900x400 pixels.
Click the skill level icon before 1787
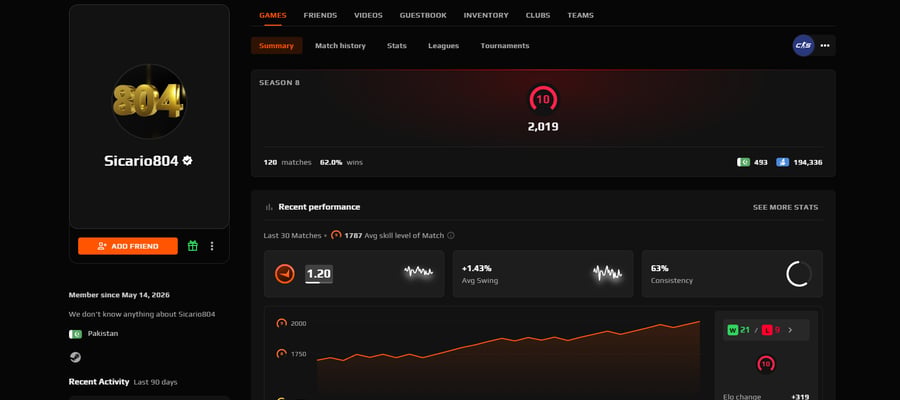[336, 235]
